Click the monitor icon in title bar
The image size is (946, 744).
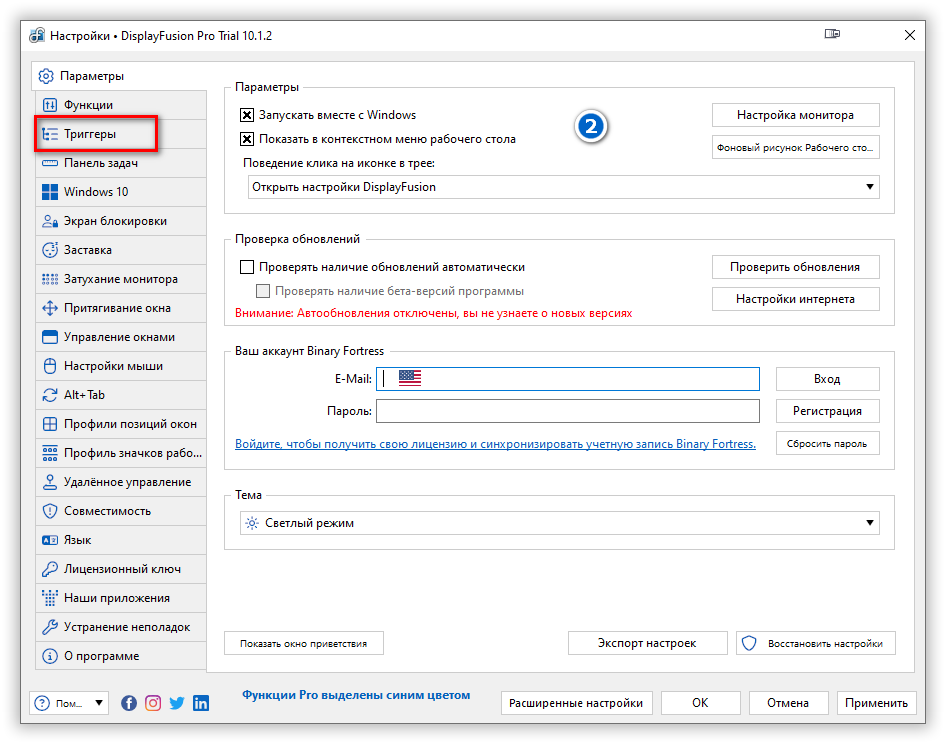pos(832,34)
